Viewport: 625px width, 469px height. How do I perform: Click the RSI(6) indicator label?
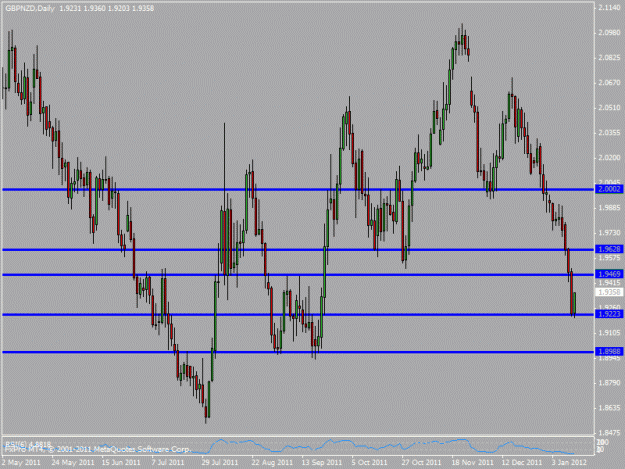click(x=28, y=443)
